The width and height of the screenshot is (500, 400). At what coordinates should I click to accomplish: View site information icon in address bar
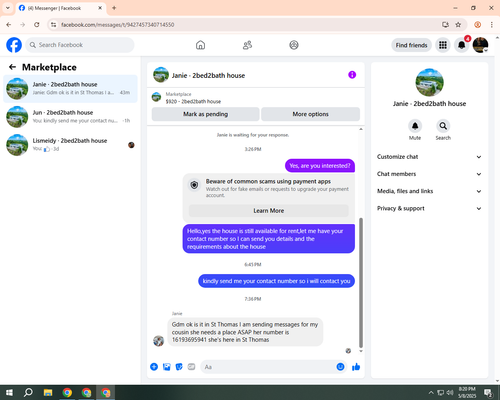coord(54,25)
